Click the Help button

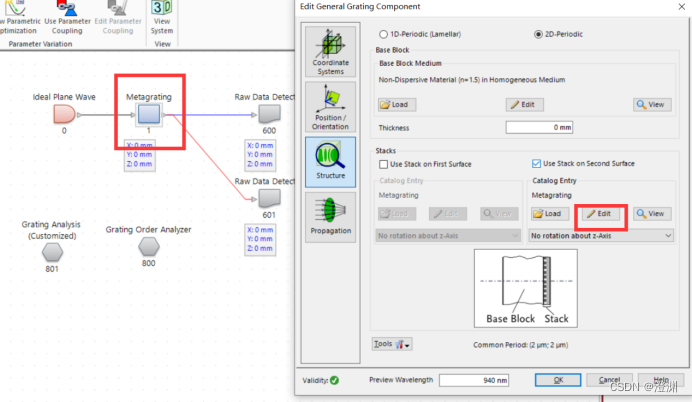[x=661, y=380]
